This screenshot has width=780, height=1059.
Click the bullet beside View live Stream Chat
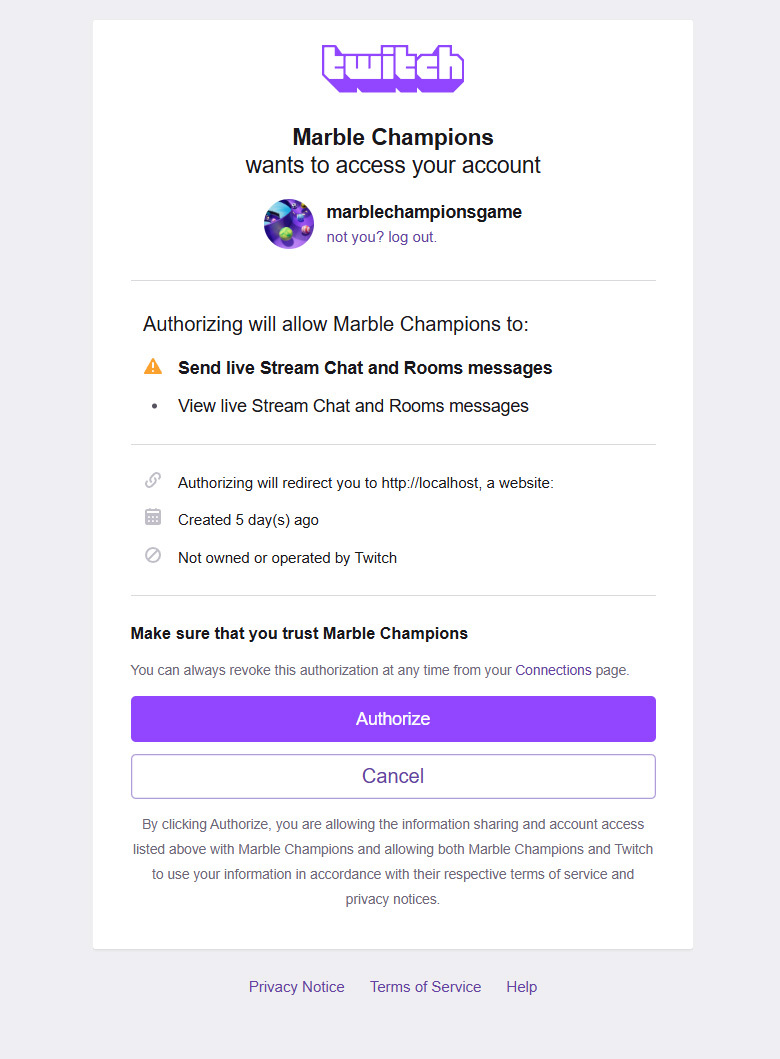tap(155, 406)
